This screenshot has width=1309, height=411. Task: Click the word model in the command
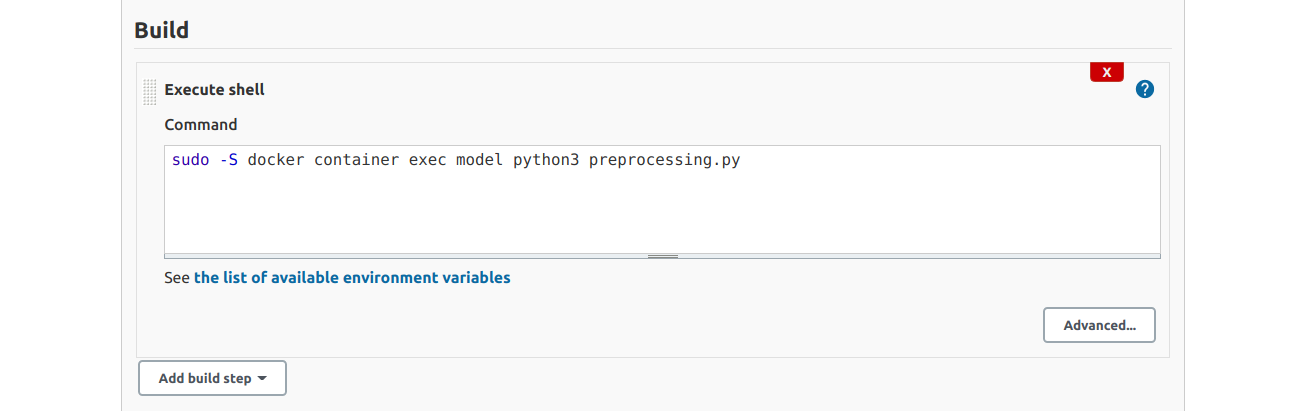click(x=480, y=160)
